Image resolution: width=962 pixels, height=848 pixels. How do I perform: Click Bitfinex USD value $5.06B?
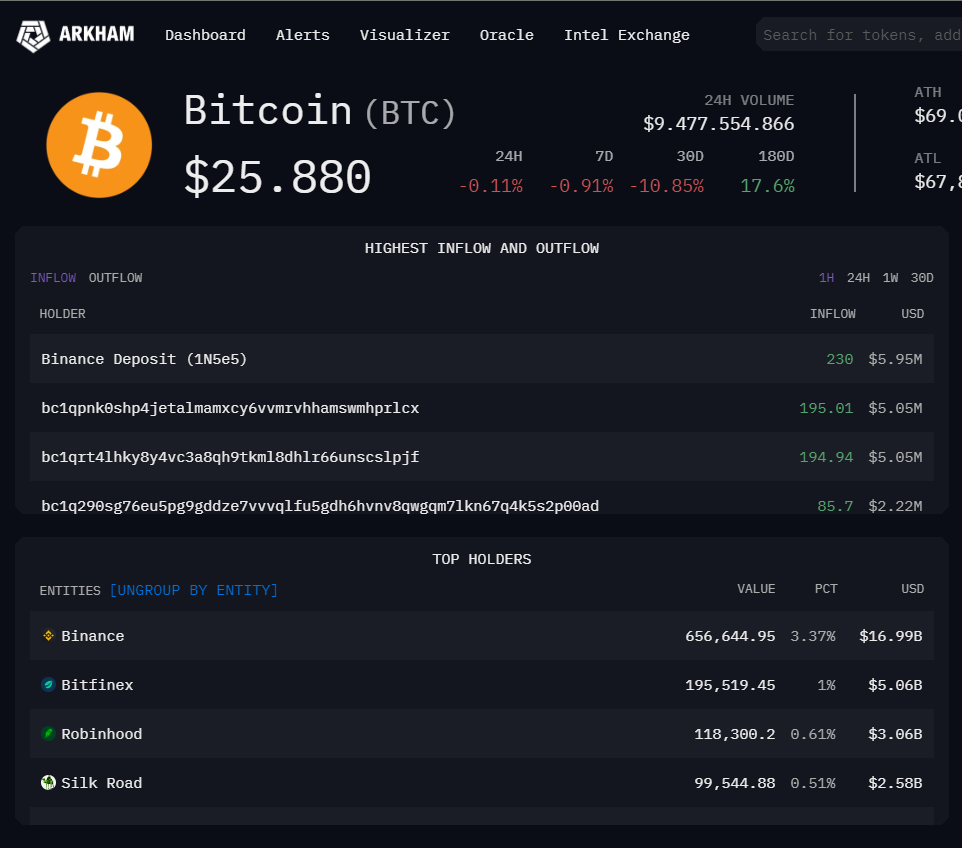point(895,685)
